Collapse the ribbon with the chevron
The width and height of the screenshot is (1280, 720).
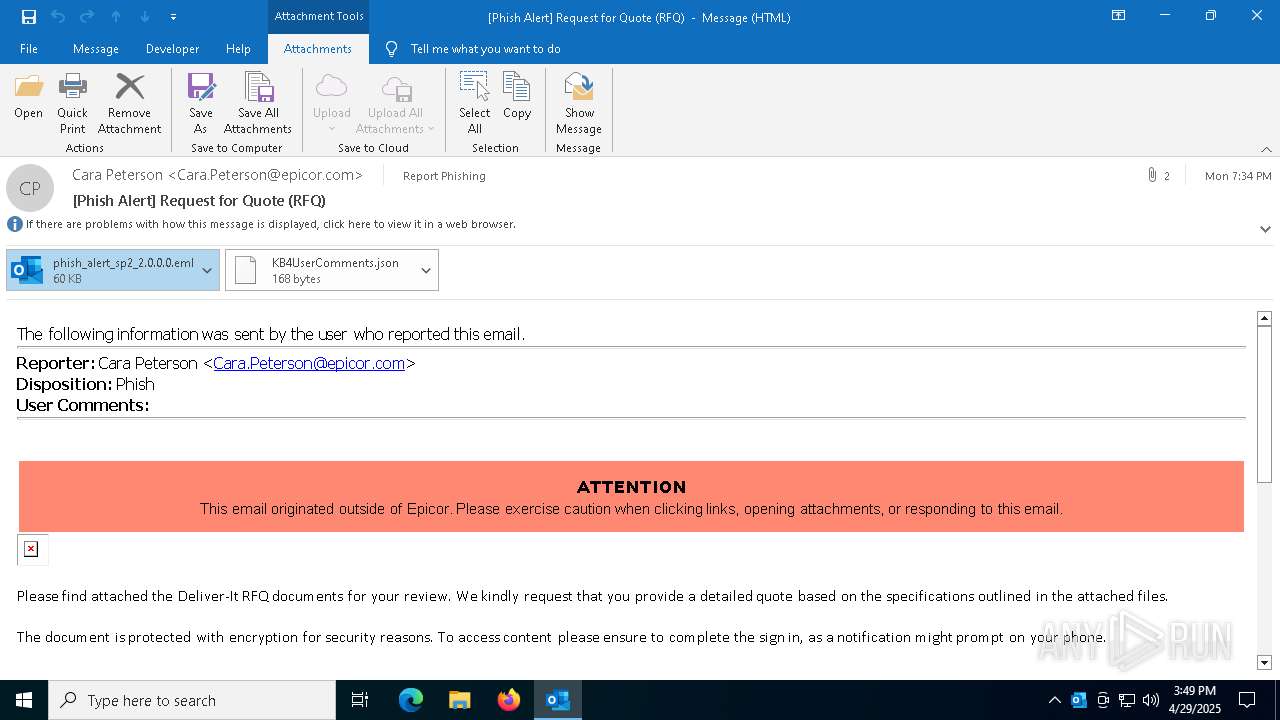1266,149
